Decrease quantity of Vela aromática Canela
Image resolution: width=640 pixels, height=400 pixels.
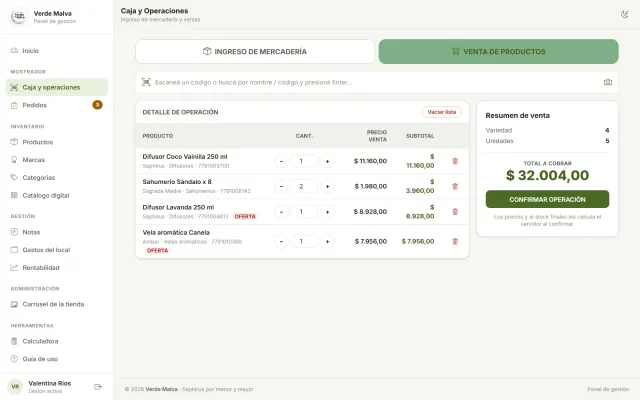tap(281, 241)
